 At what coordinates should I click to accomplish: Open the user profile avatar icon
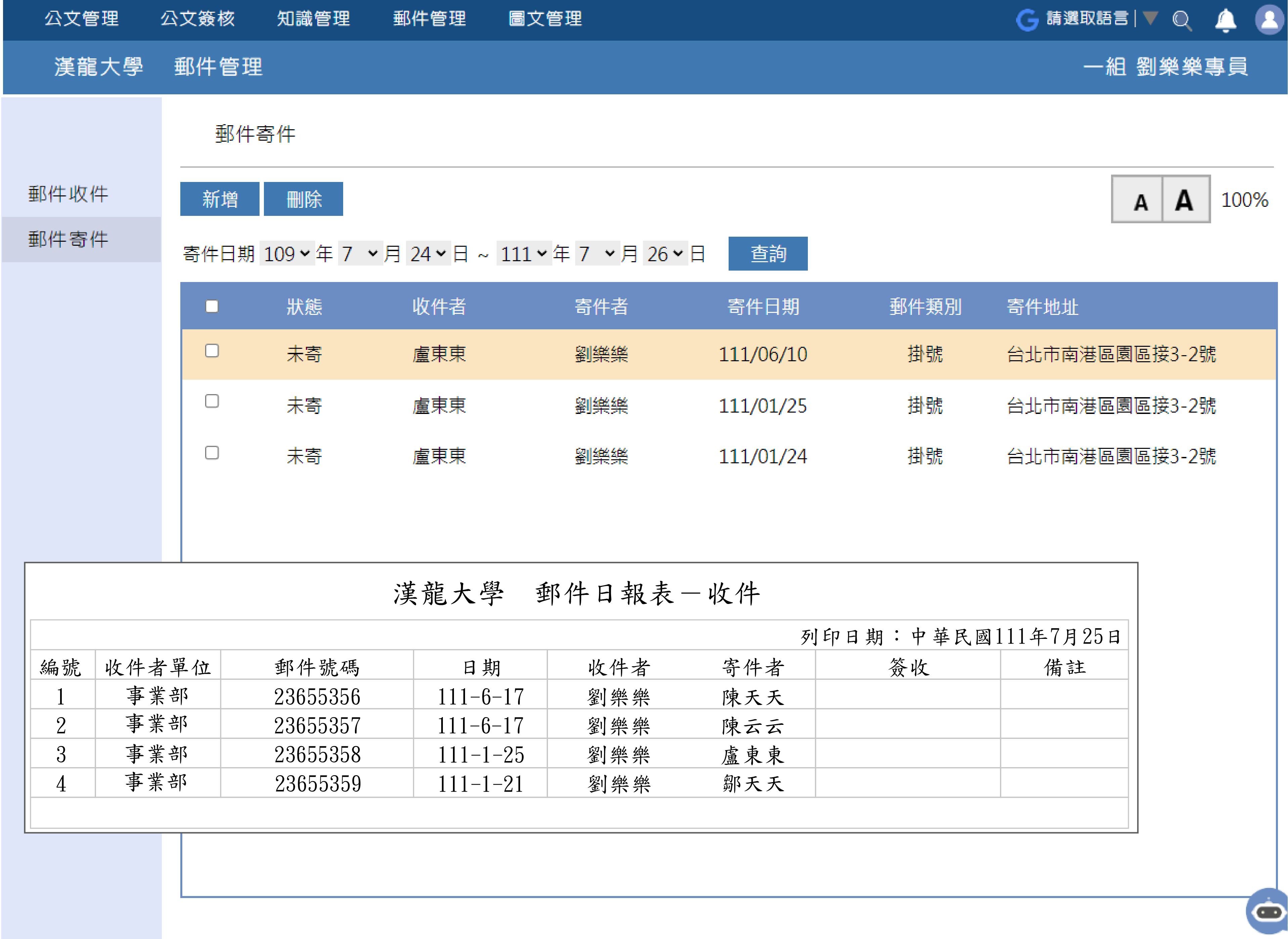coord(1269,20)
